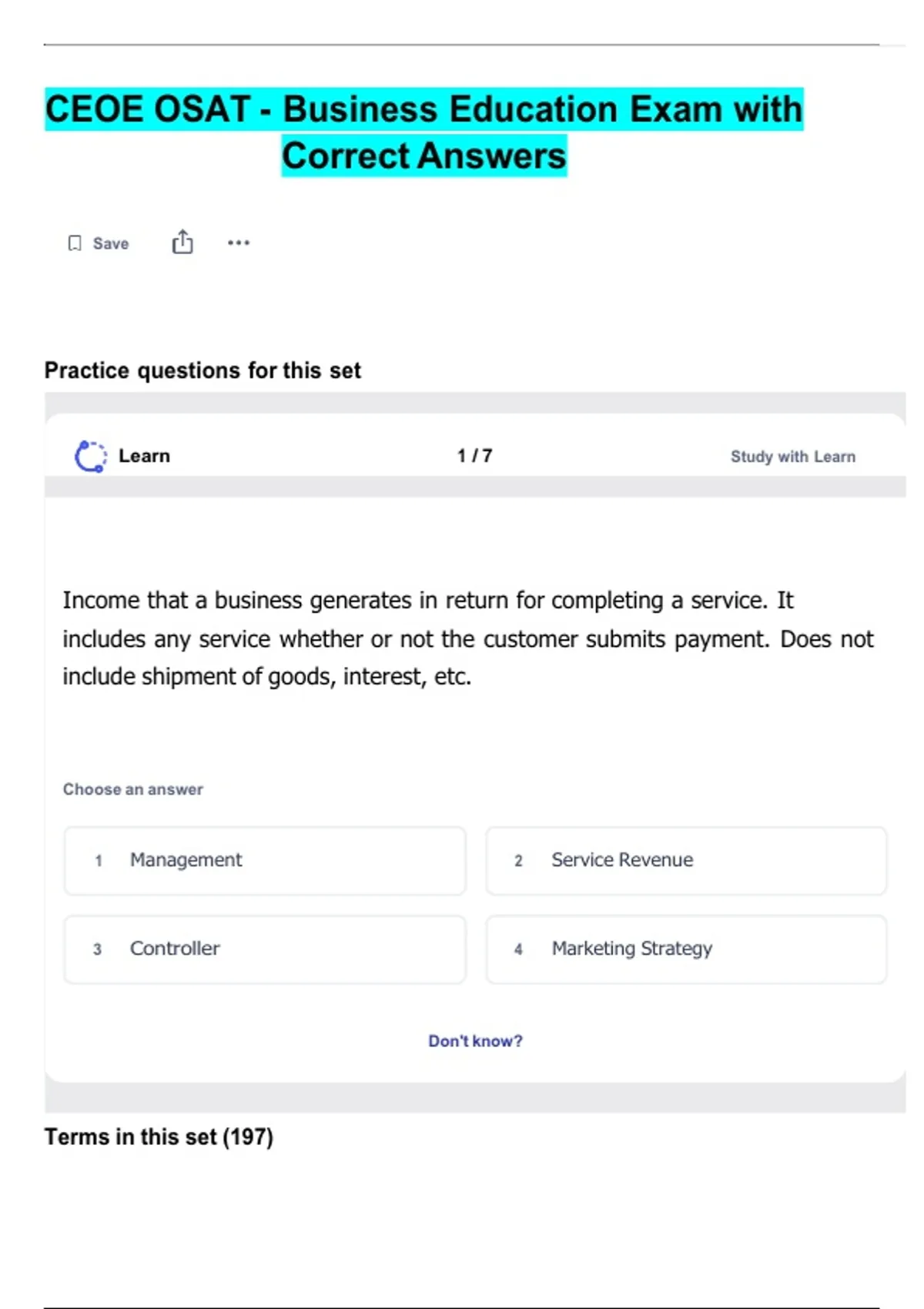
Task: Click the Terms in this set (197) heading
Action: click(x=159, y=1137)
